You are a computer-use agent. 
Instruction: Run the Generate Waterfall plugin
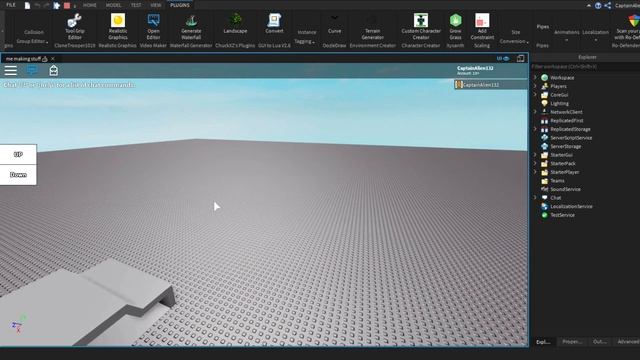191,27
